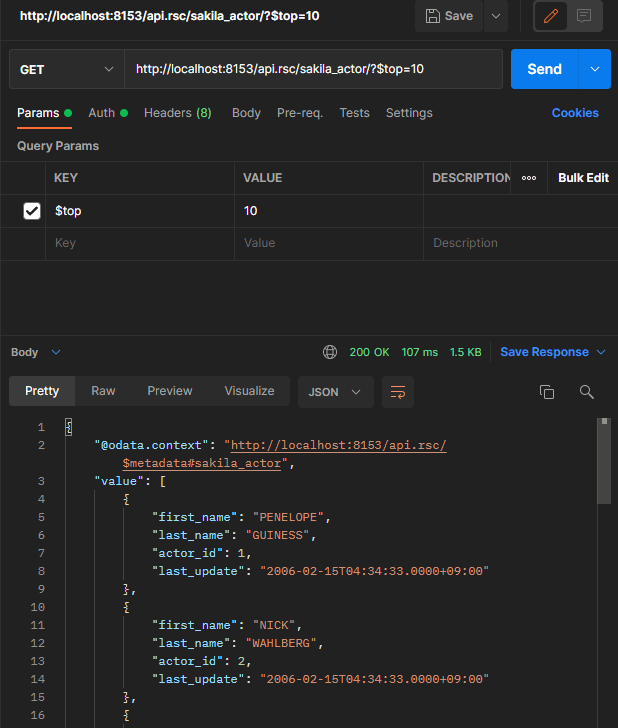Open the Save options dropdown arrow

496,16
